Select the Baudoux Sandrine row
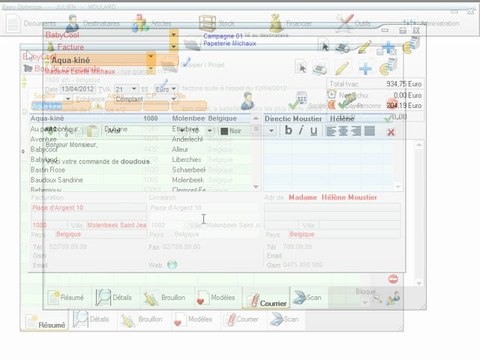The image size is (480, 360). [x=140, y=180]
